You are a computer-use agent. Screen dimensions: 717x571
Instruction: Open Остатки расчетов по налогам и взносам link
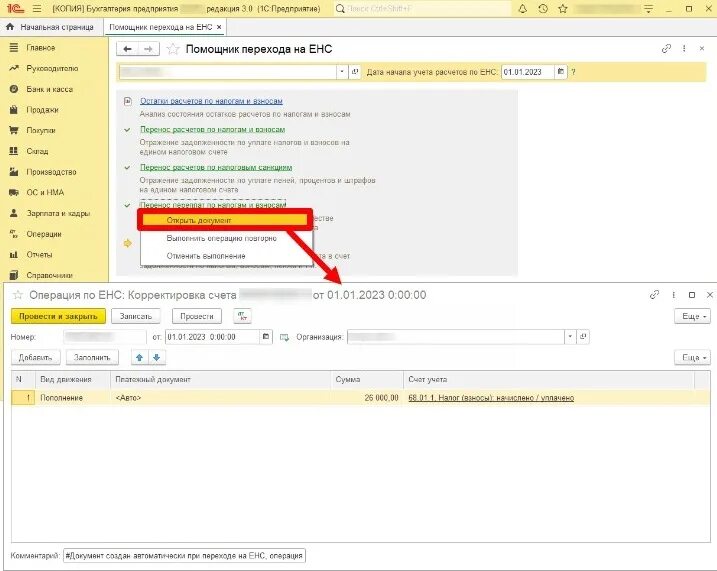[211, 101]
